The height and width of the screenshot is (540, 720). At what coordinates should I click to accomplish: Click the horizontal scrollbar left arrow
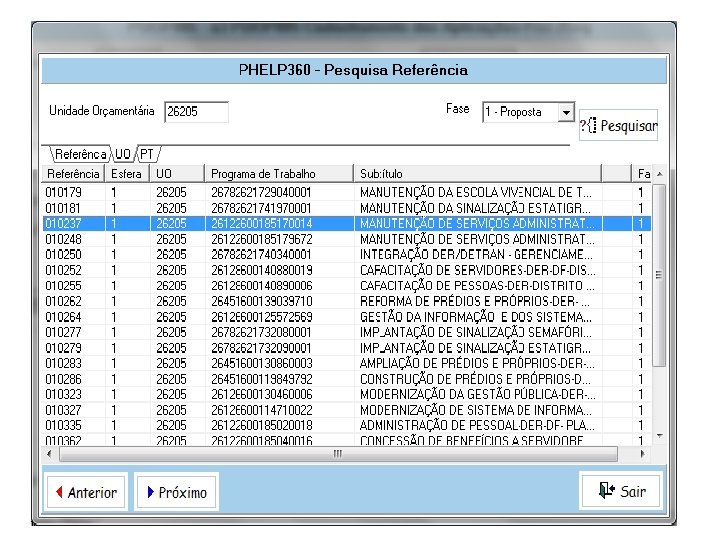(50, 454)
